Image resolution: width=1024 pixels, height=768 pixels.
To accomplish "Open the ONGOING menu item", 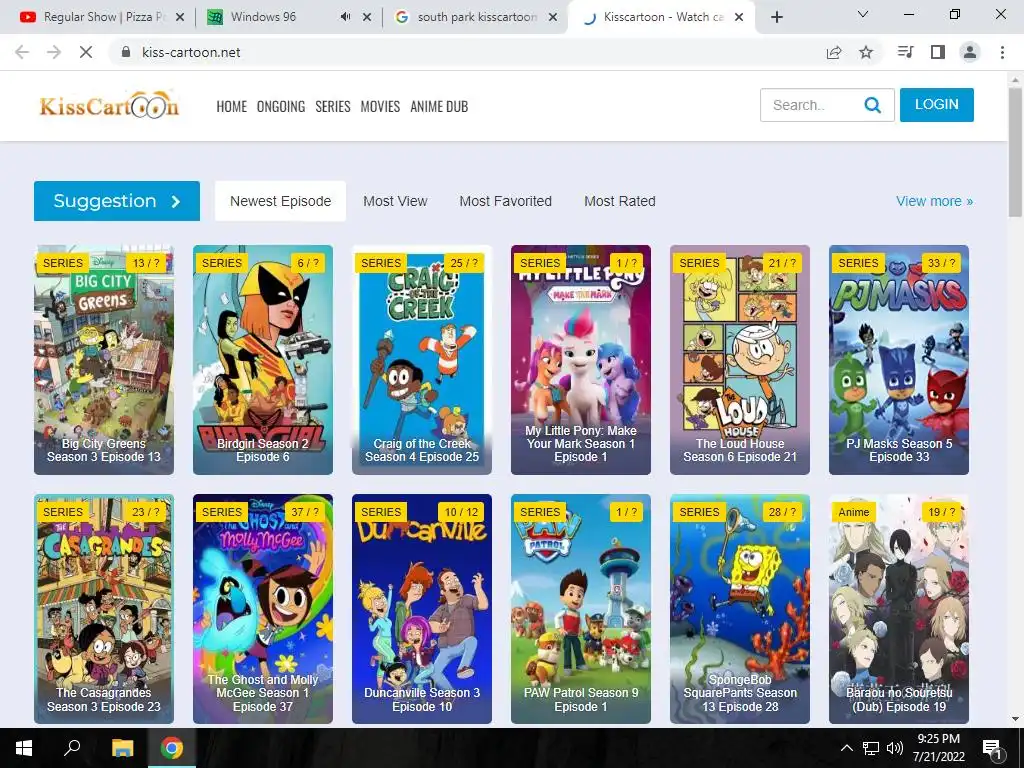I will (x=281, y=106).
